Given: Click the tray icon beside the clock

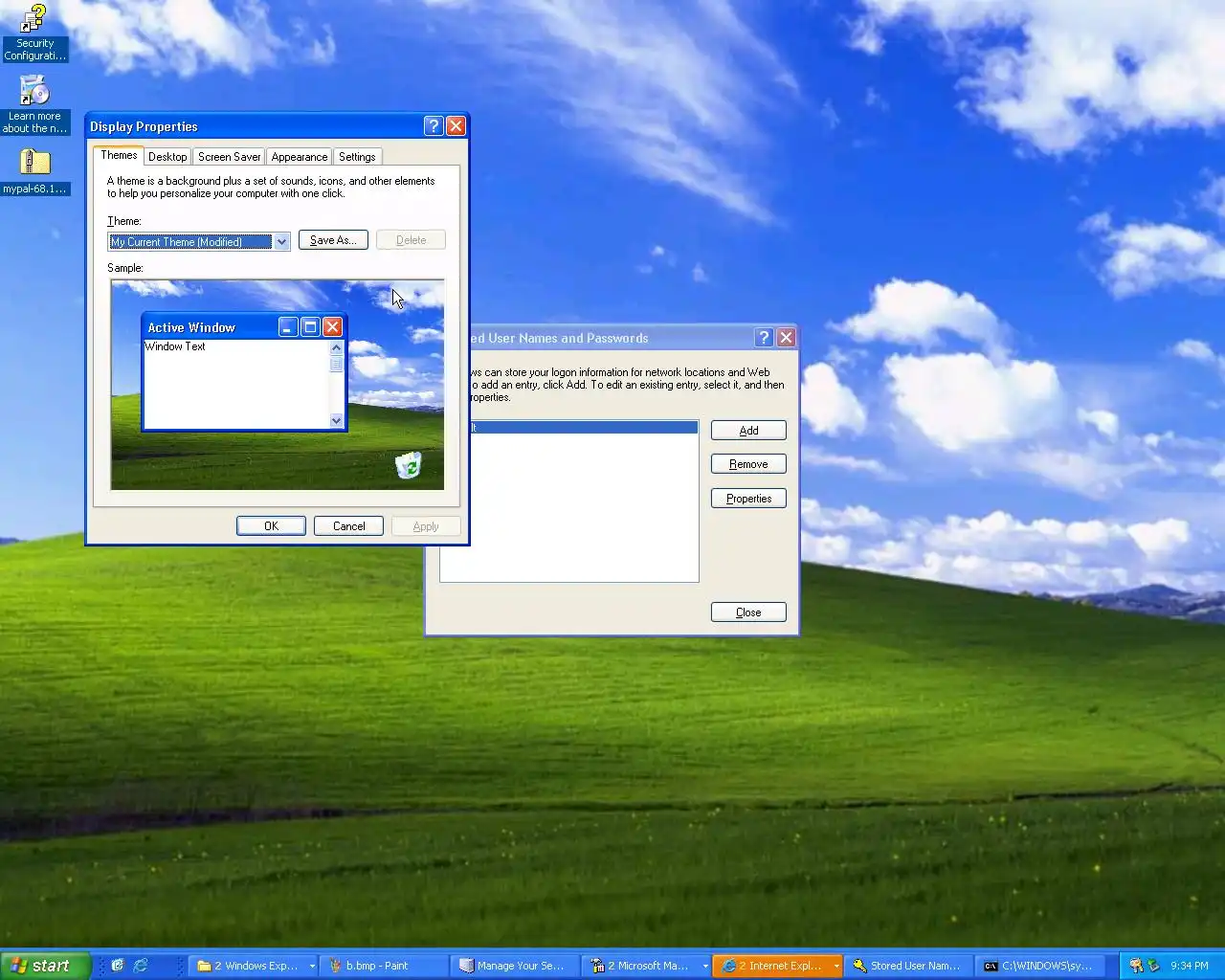Looking at the screenshot, I should coord(1154,966).
